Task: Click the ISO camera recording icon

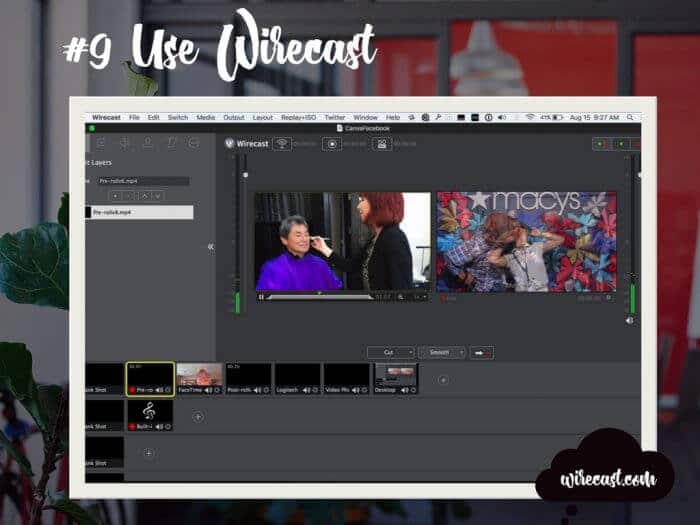Action: (382, 144)
